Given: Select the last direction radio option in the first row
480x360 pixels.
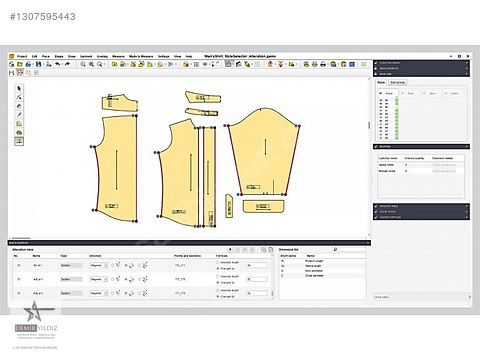Looking at the screenshot, I should (140, 265).
